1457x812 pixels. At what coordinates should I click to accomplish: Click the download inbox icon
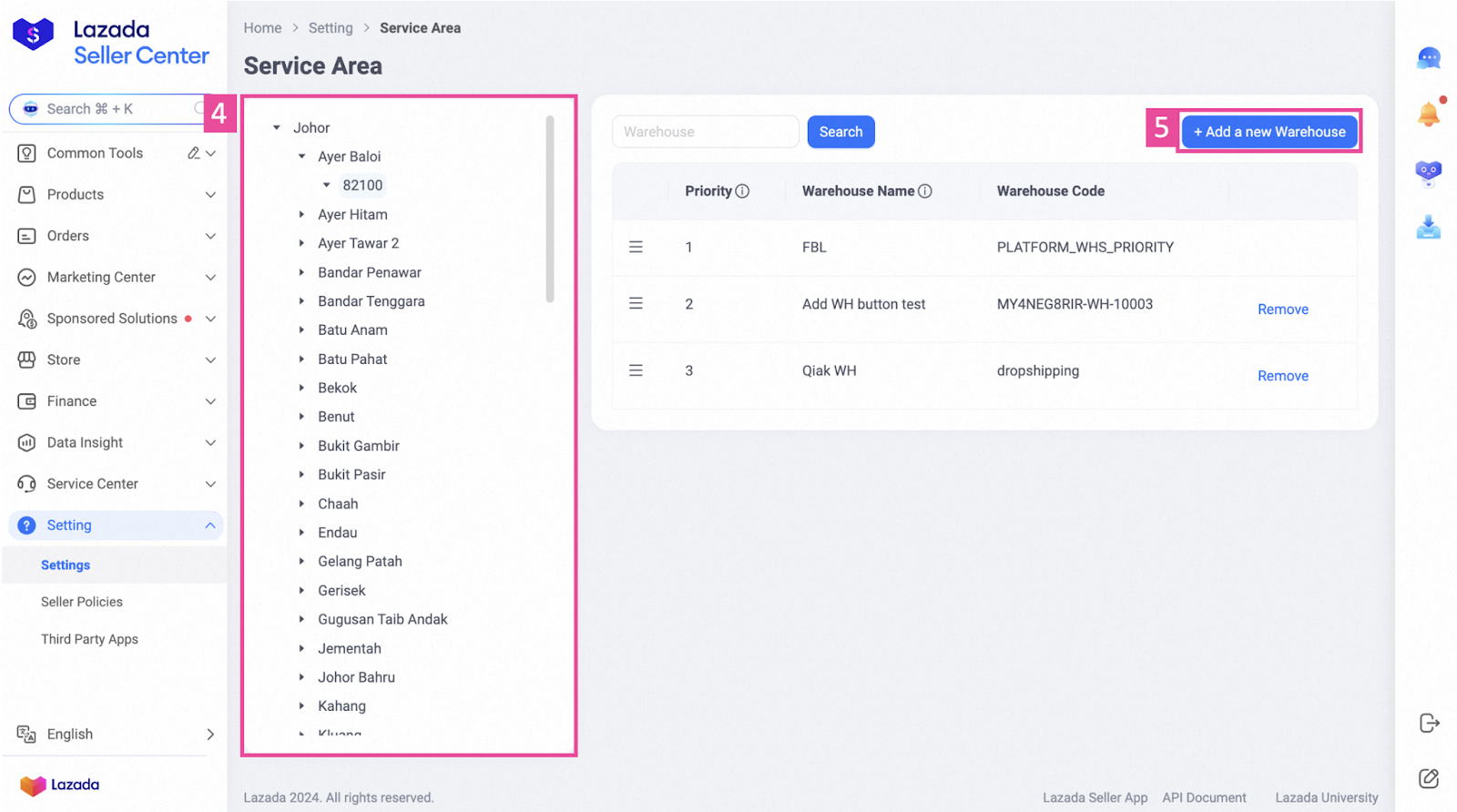[x=1428, y=227]
